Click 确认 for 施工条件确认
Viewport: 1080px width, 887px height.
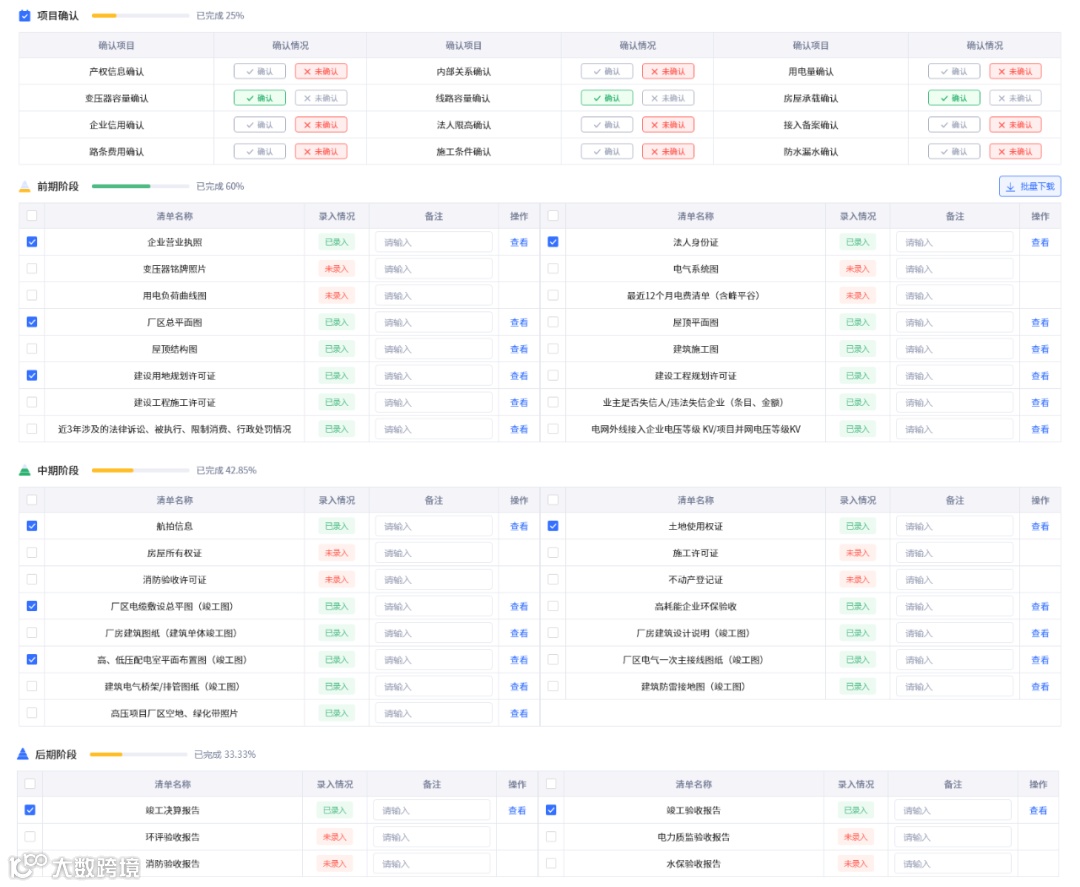click(x=607, y=152)
